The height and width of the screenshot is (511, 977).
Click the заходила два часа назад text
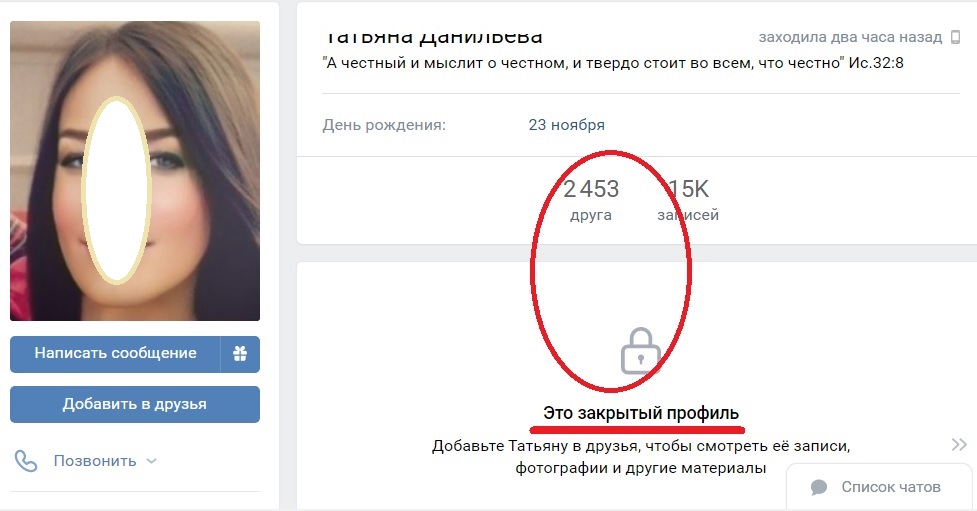(x=850, y=37)
